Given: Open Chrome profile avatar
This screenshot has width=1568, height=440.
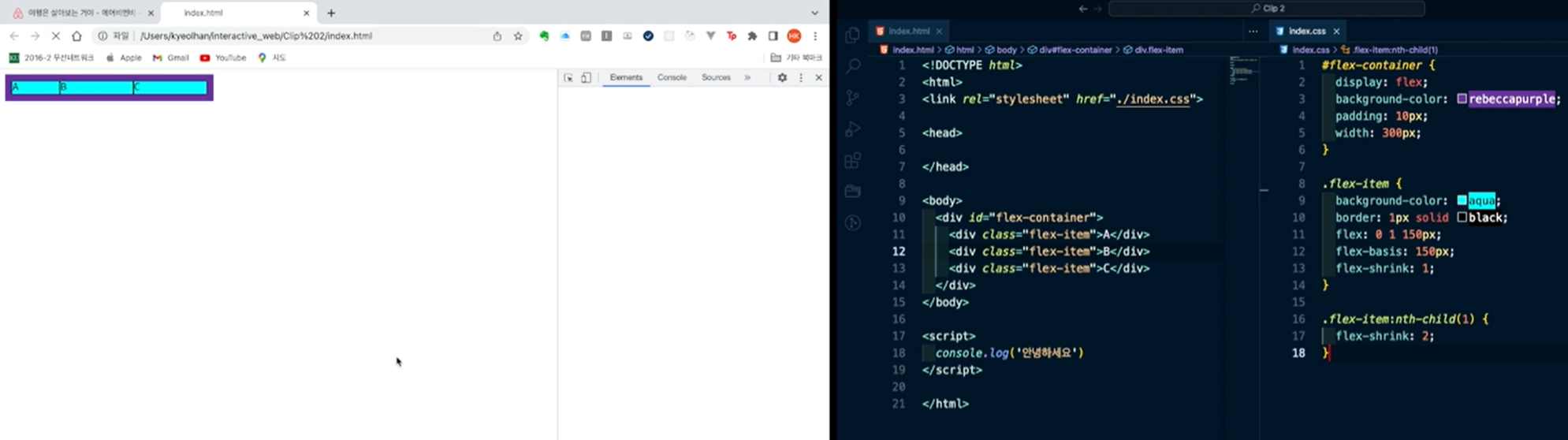Looking at the screenshot, I should click(x=794, y=35).
